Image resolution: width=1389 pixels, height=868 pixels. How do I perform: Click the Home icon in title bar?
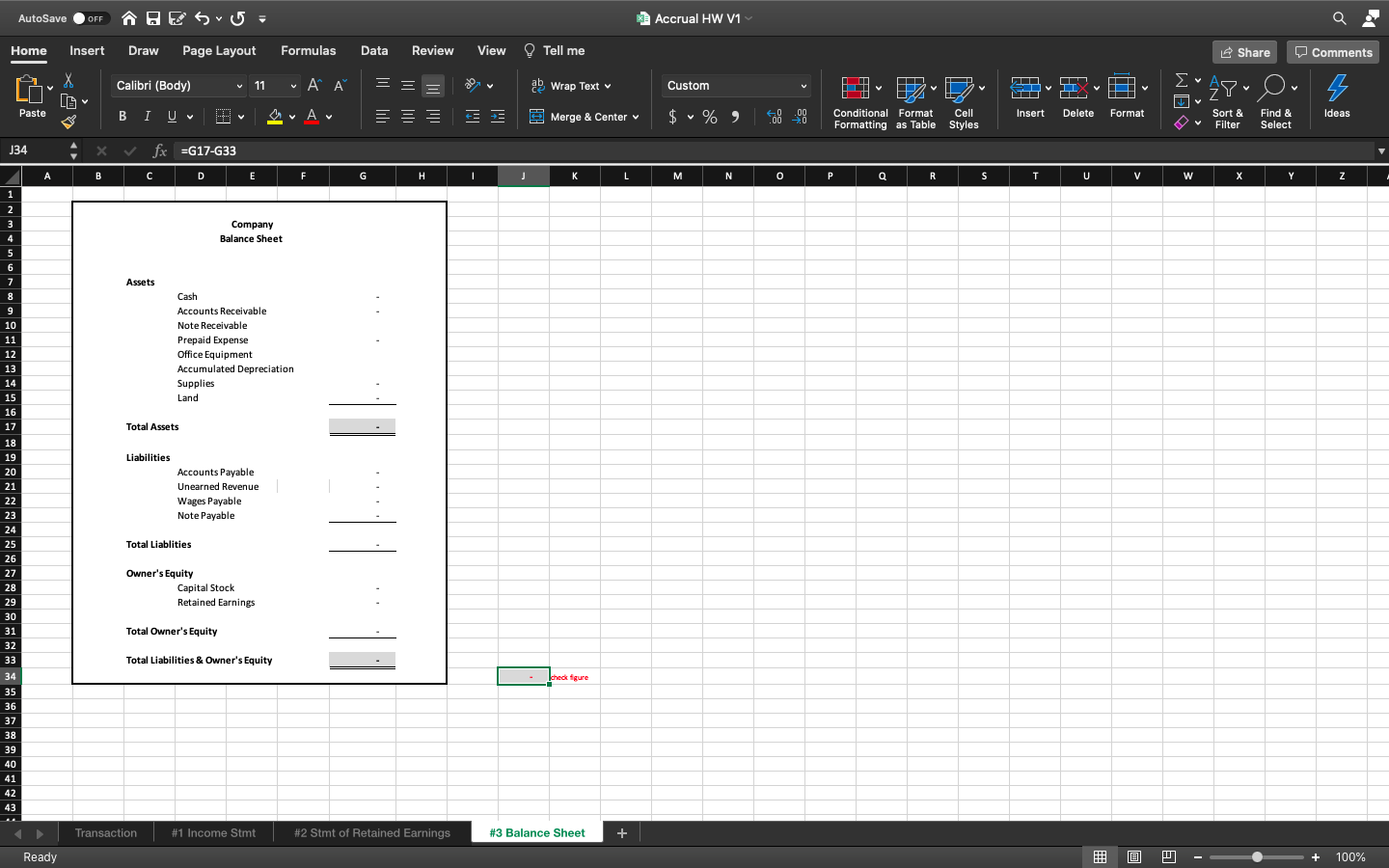pos(128,18)
